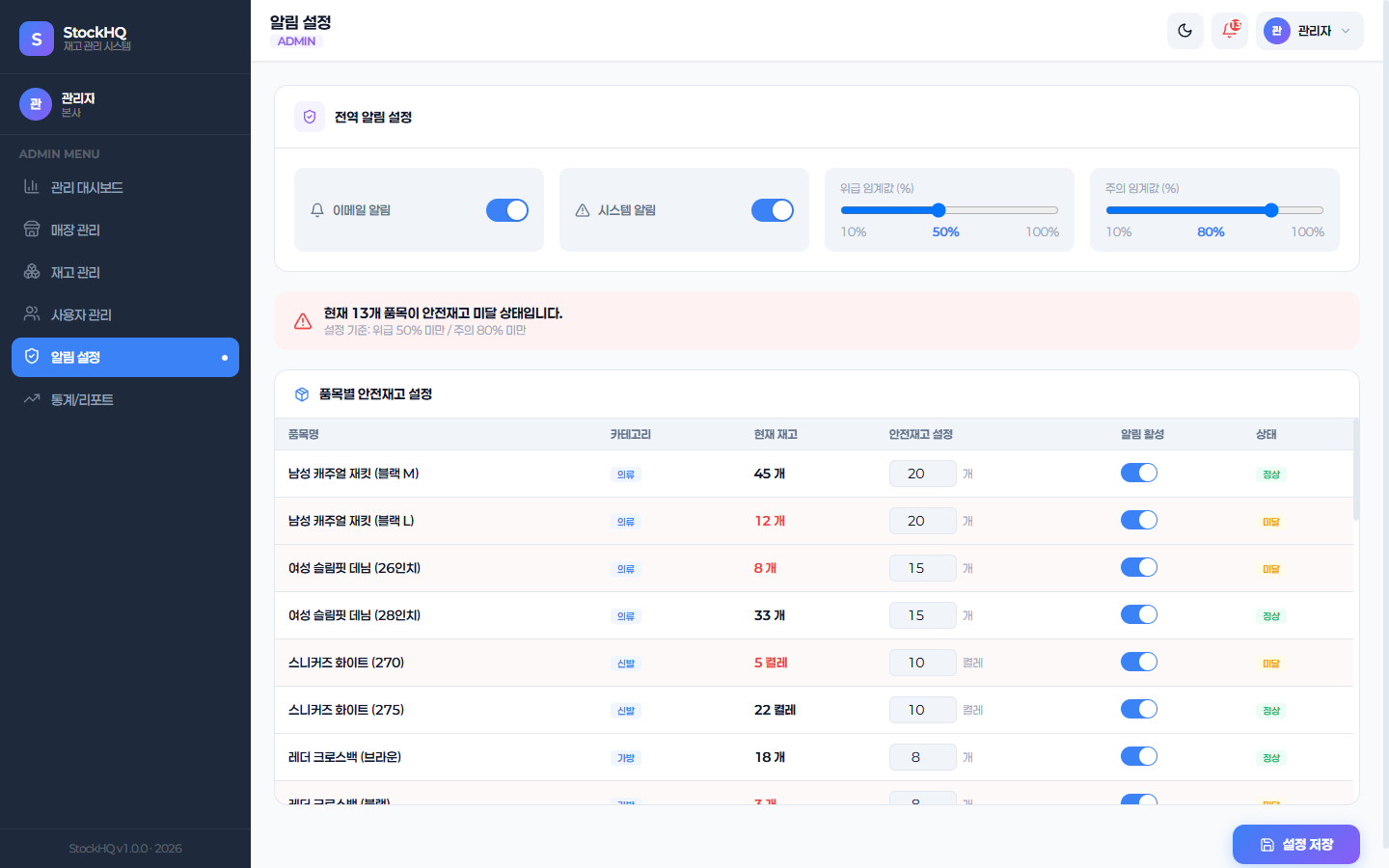Click the save disk icon in 설정 저장
The image size is (1389, 868).
[1267, 845]
